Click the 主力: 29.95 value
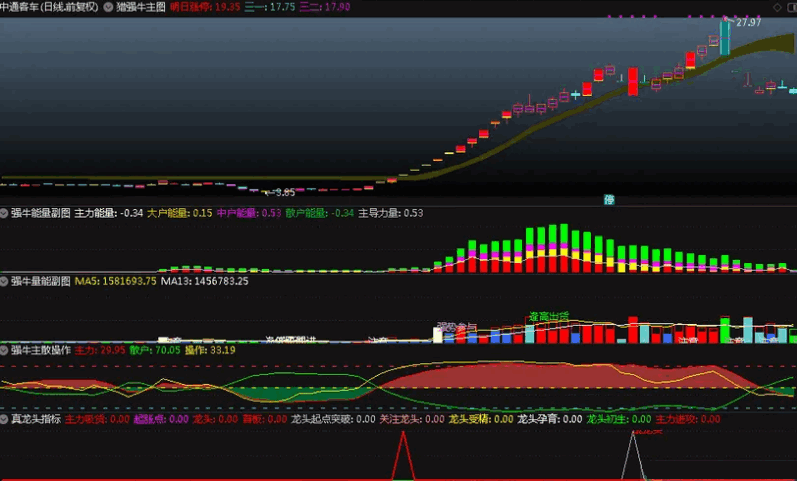The height and width of the screenshot is (481, 797). point(100,350)
